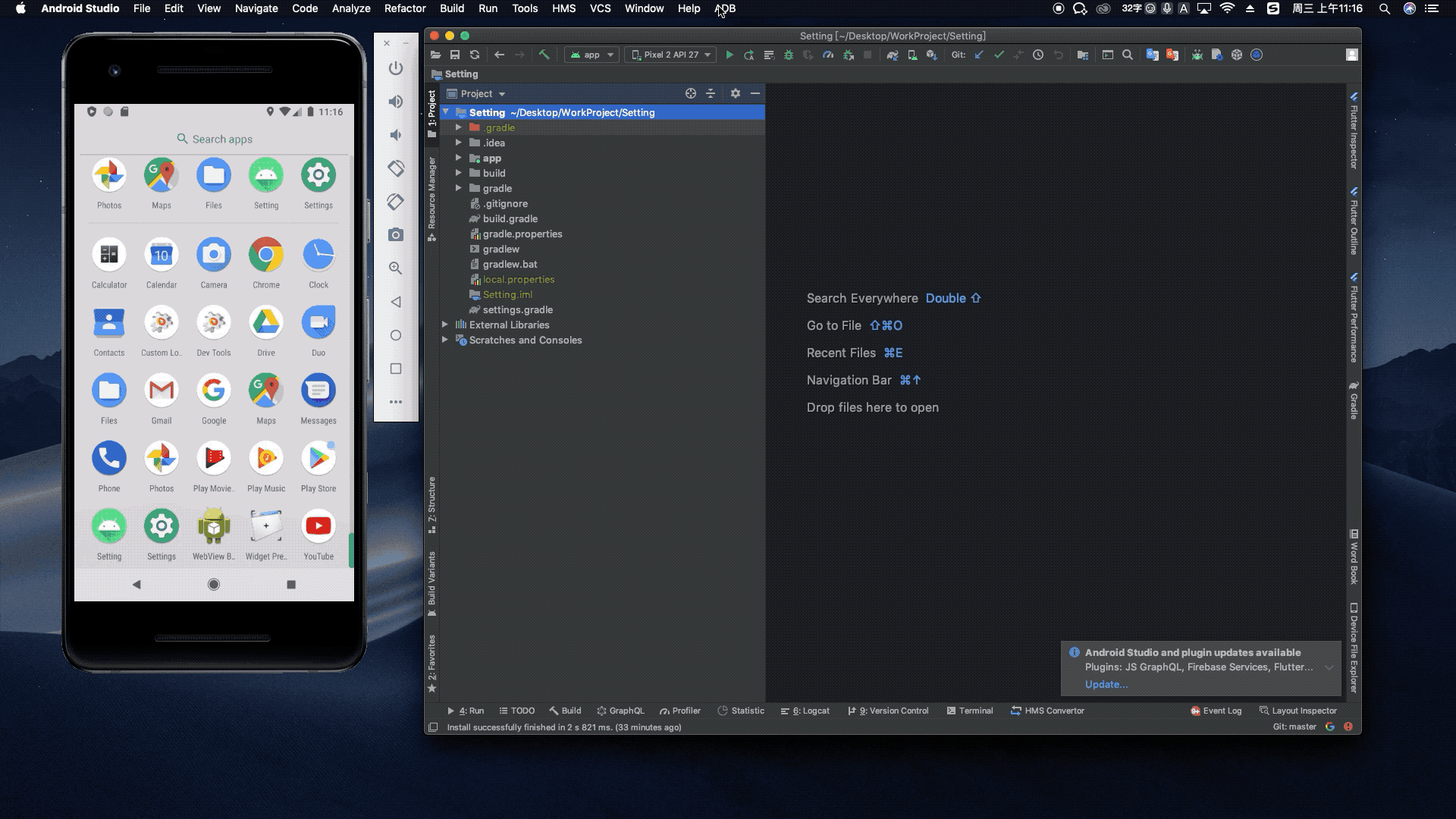Expand Scratches and Consoles node
The height and width of the screenshot is (819, 1456).
click(445, 340)
